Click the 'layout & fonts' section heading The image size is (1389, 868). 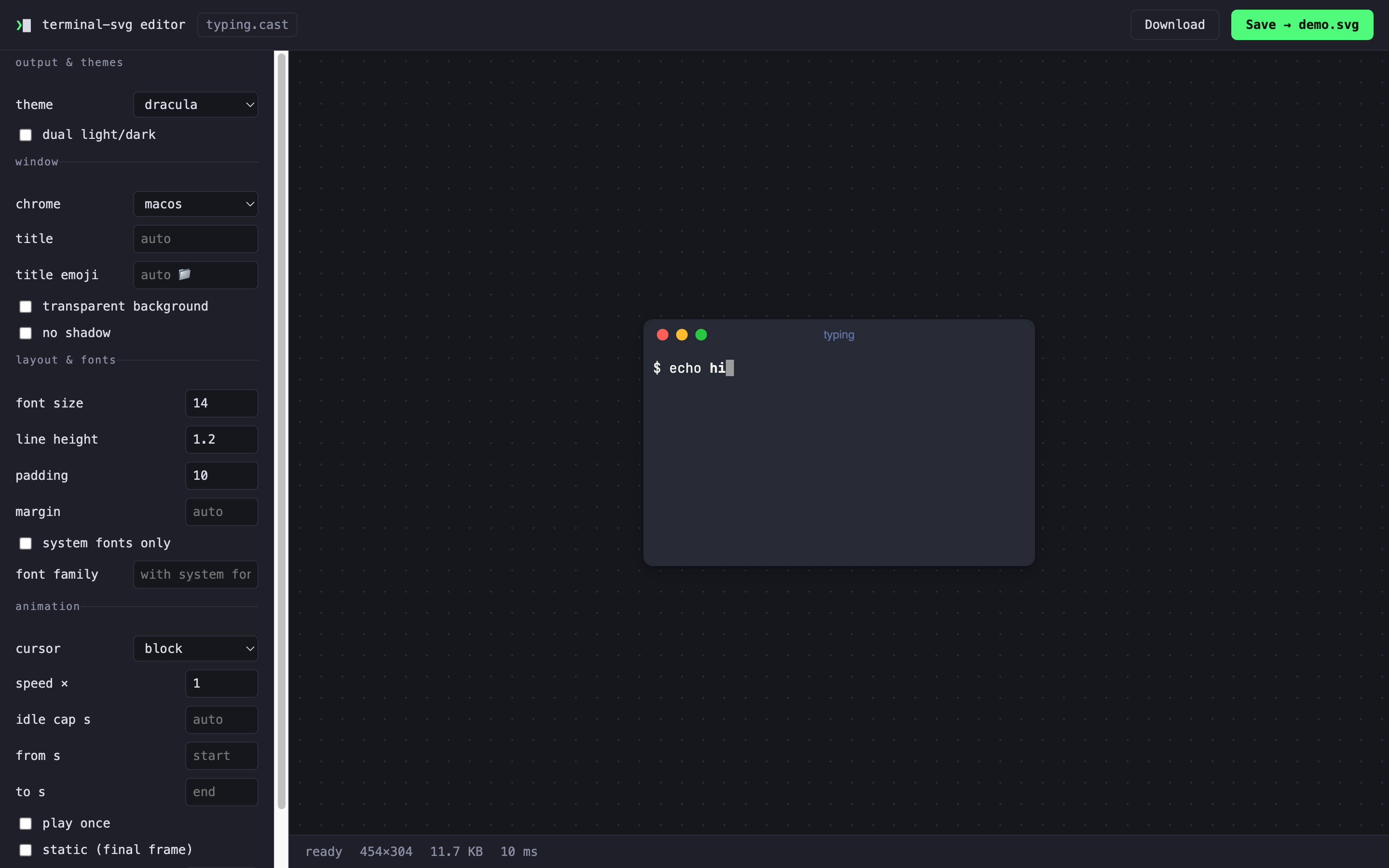pyautogui.click(x=66, y=360)
